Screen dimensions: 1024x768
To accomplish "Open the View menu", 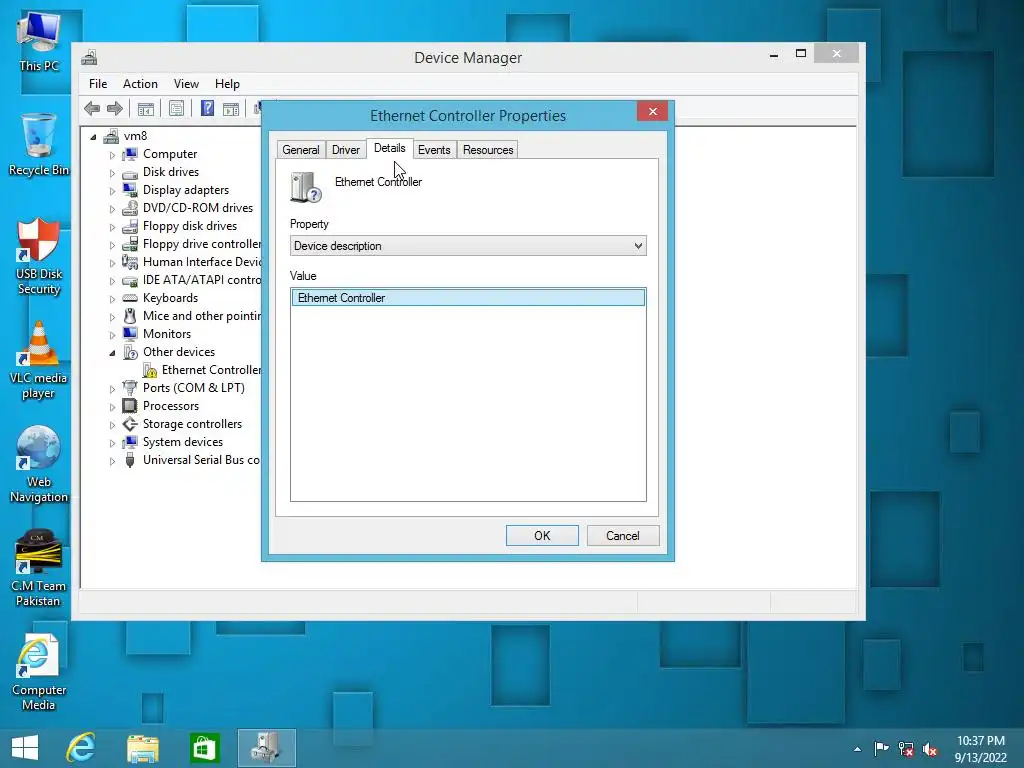I will (186, 84).
